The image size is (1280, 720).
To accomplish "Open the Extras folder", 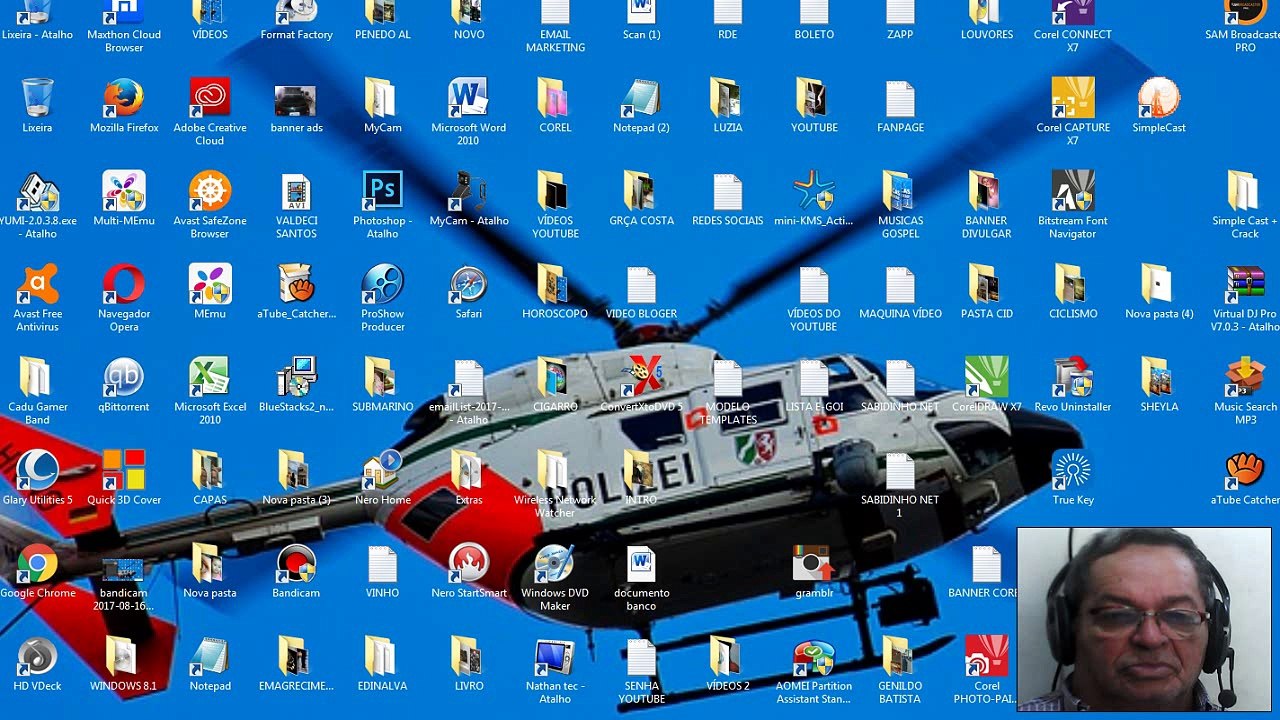I will click(468, 471).
